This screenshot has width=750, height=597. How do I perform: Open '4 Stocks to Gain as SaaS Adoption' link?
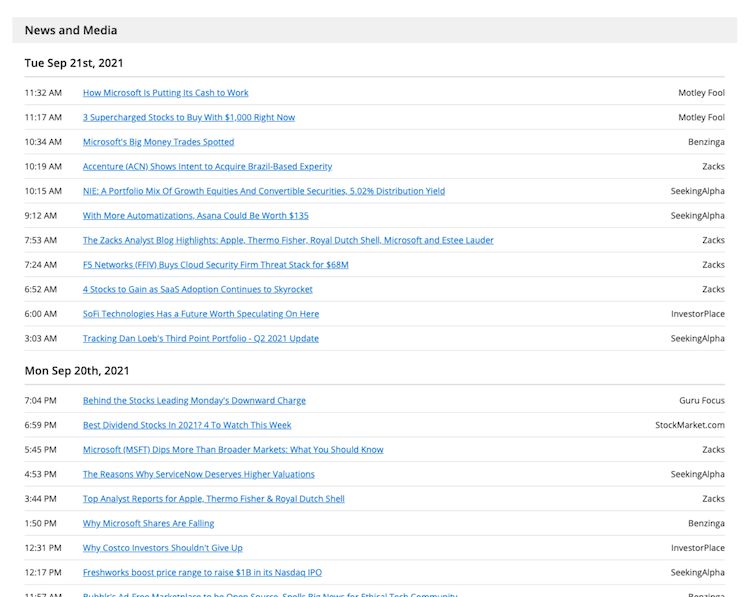point(197,289)
